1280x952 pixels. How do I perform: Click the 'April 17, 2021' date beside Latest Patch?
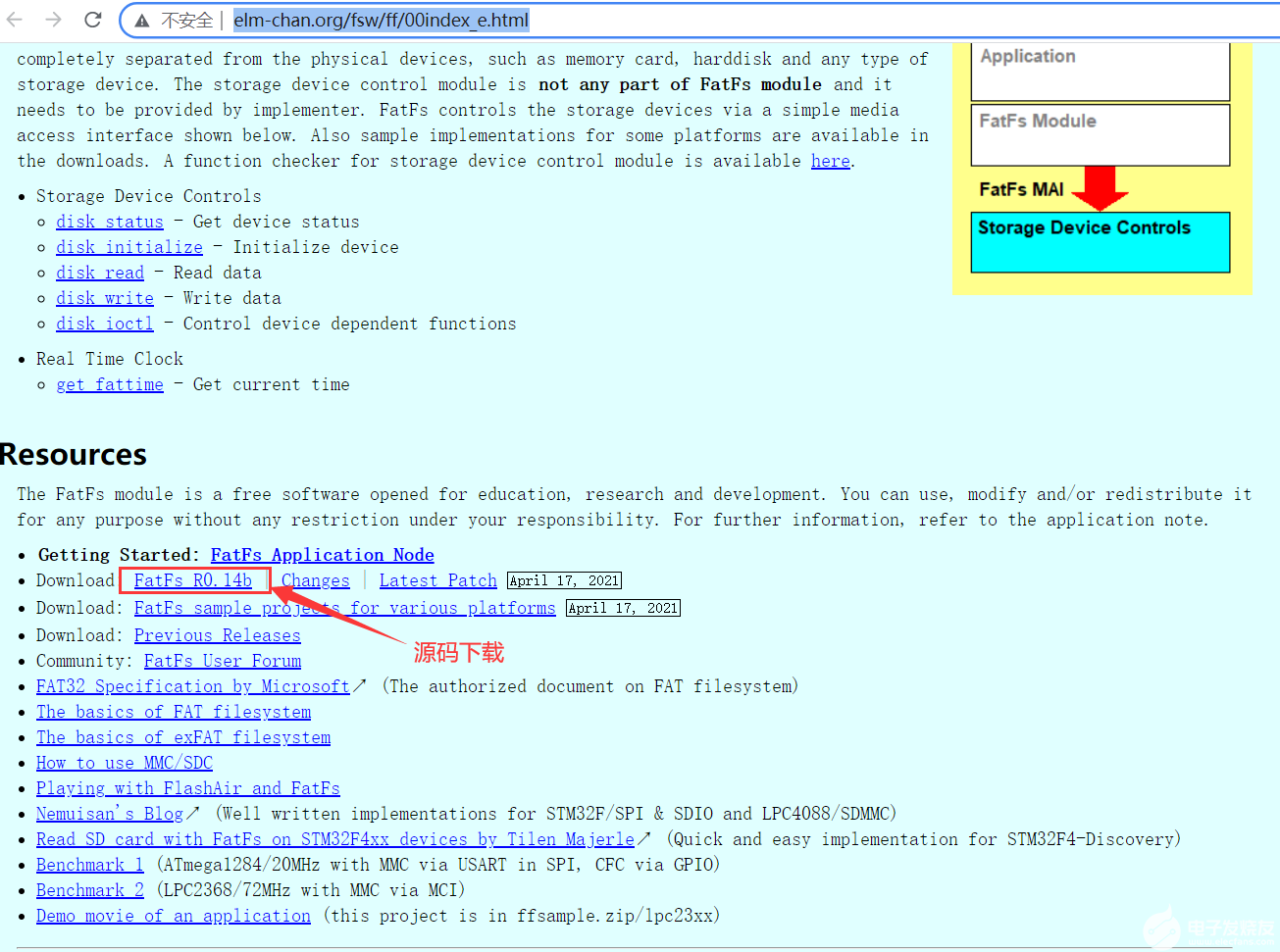564,580
